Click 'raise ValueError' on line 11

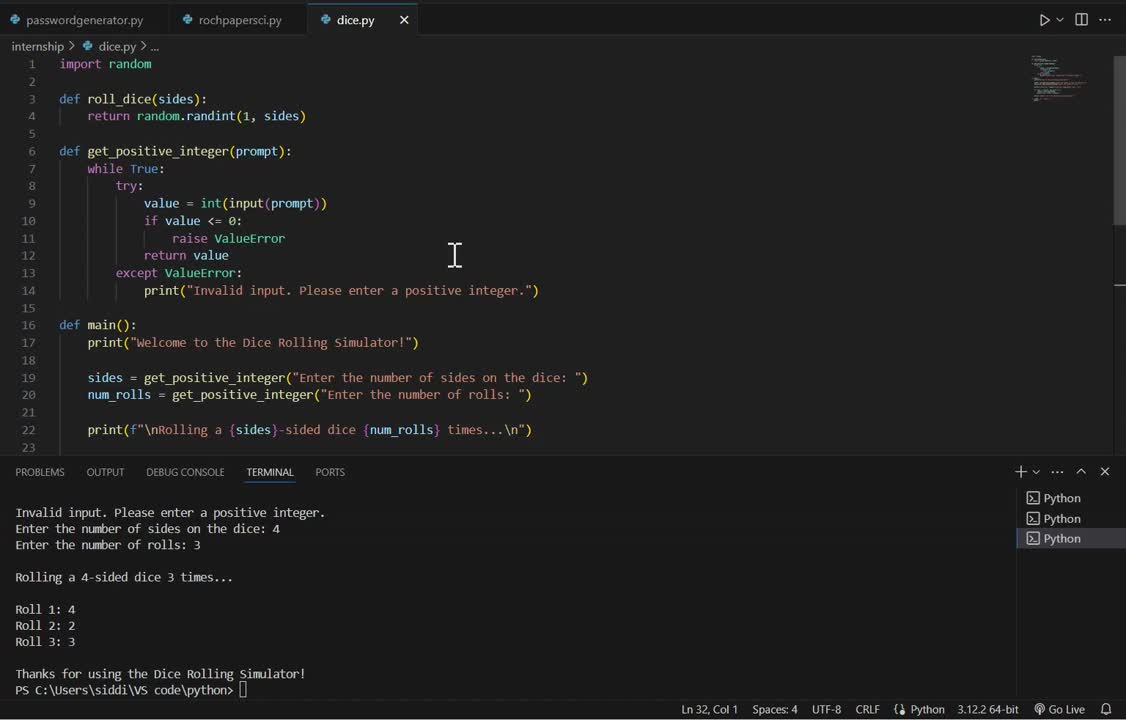coord(228,238)
